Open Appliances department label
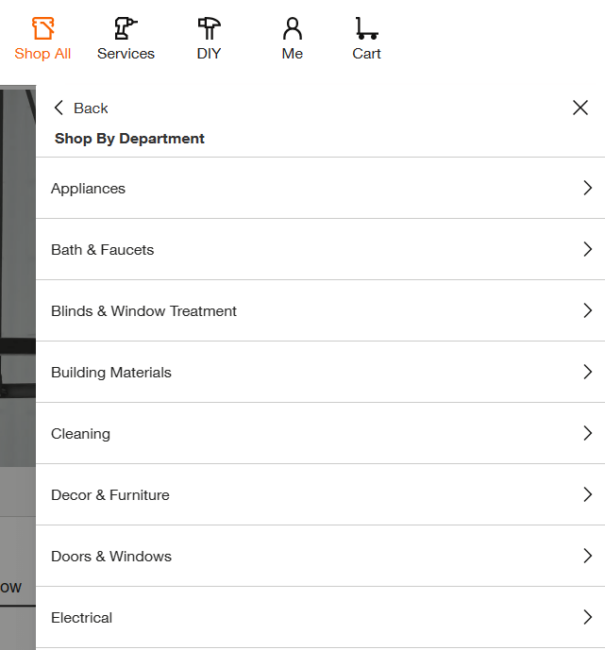Image resolution: width=605 pixels, height=650 pixels. [88, 189]
